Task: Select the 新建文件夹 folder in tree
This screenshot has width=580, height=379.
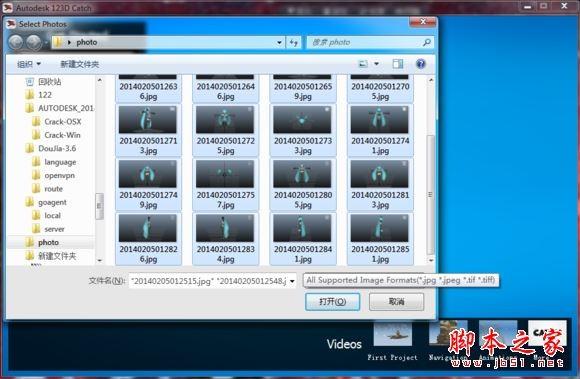Action: [57, 256]
